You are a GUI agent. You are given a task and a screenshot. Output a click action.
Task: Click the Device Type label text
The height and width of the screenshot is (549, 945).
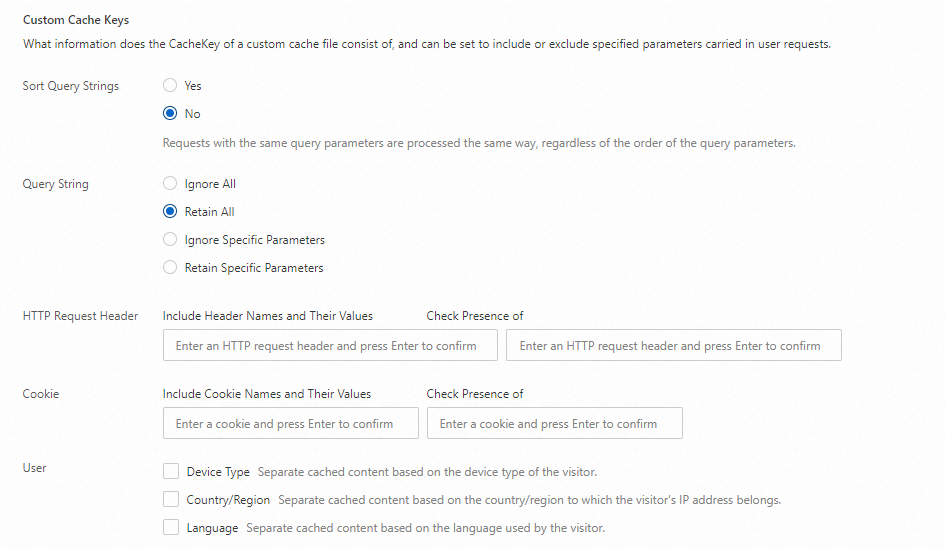(x=218, y=471)
